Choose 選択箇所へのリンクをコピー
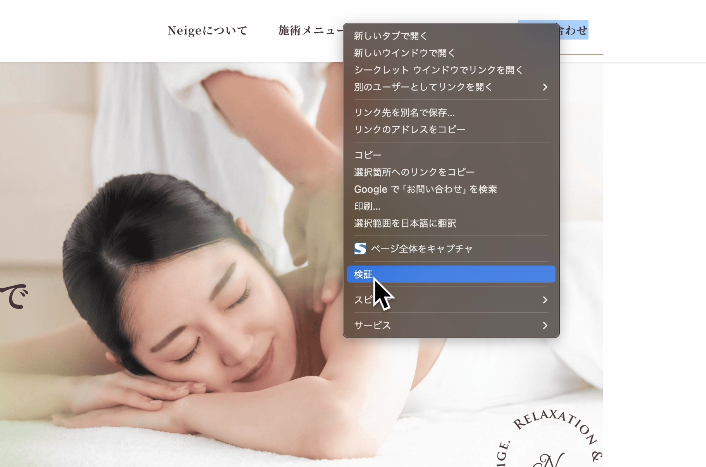The width and height of the screenshot is (706, 467). [x=451, y=172]
